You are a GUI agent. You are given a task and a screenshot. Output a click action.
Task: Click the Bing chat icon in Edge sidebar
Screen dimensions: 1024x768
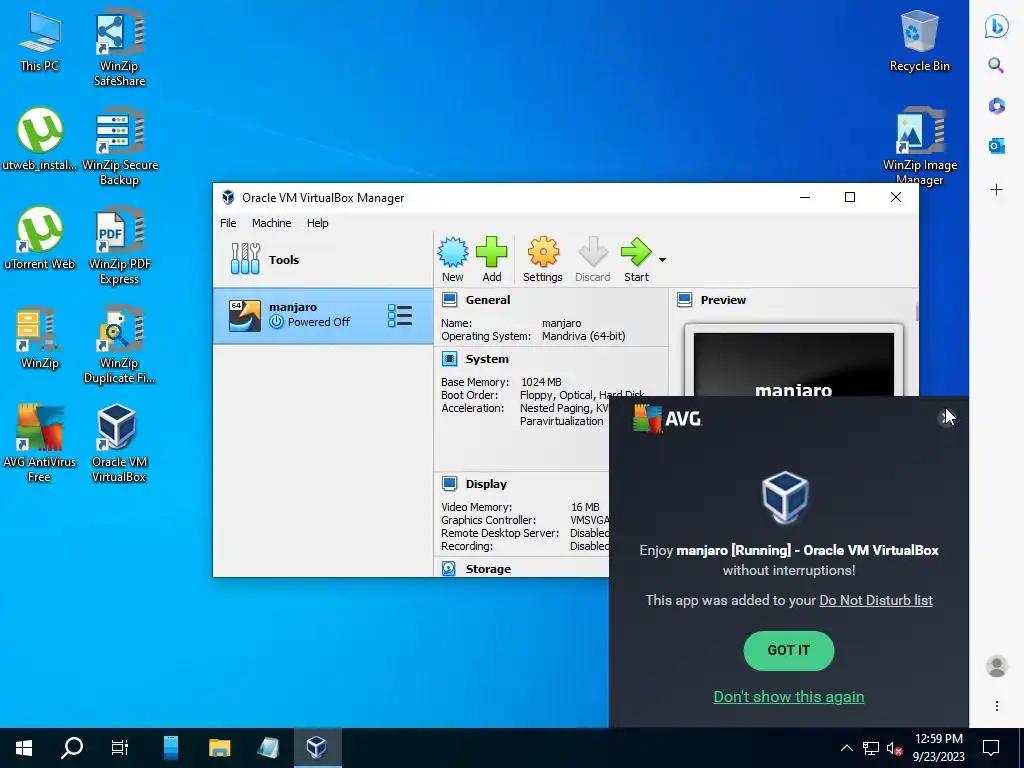click(996, 26)
